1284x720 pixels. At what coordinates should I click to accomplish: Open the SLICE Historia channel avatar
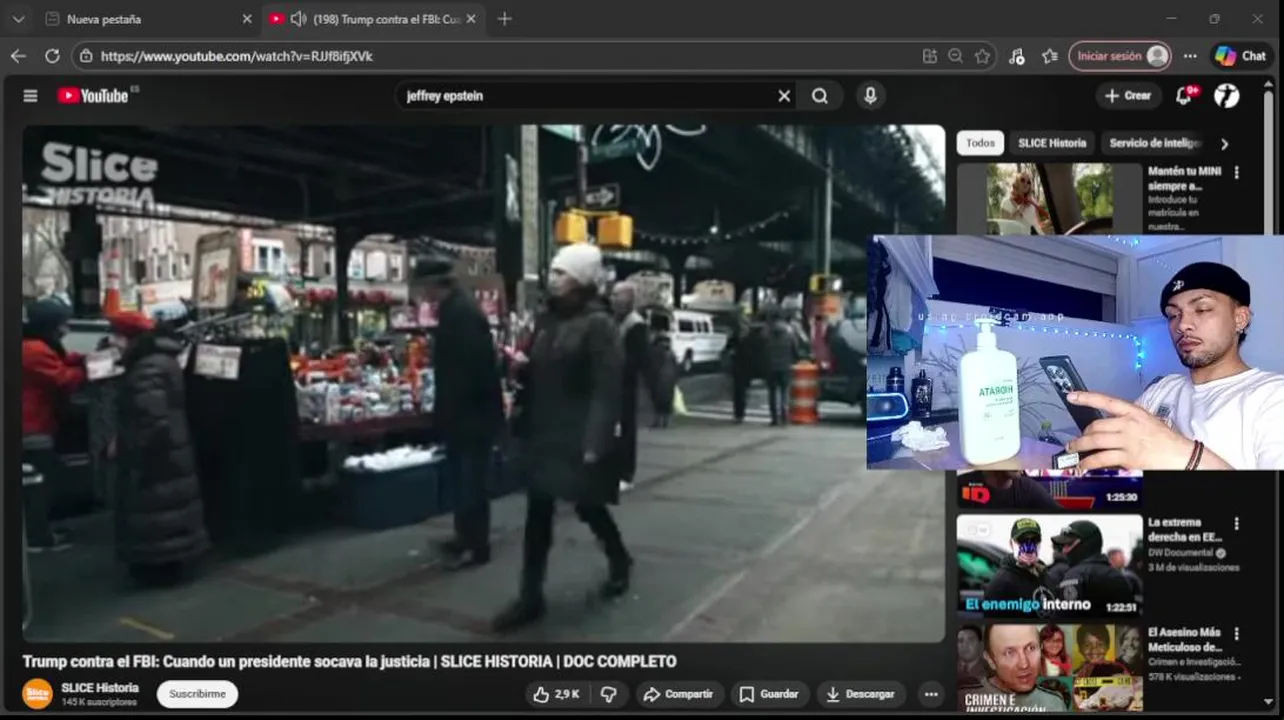tap(37, 694)
